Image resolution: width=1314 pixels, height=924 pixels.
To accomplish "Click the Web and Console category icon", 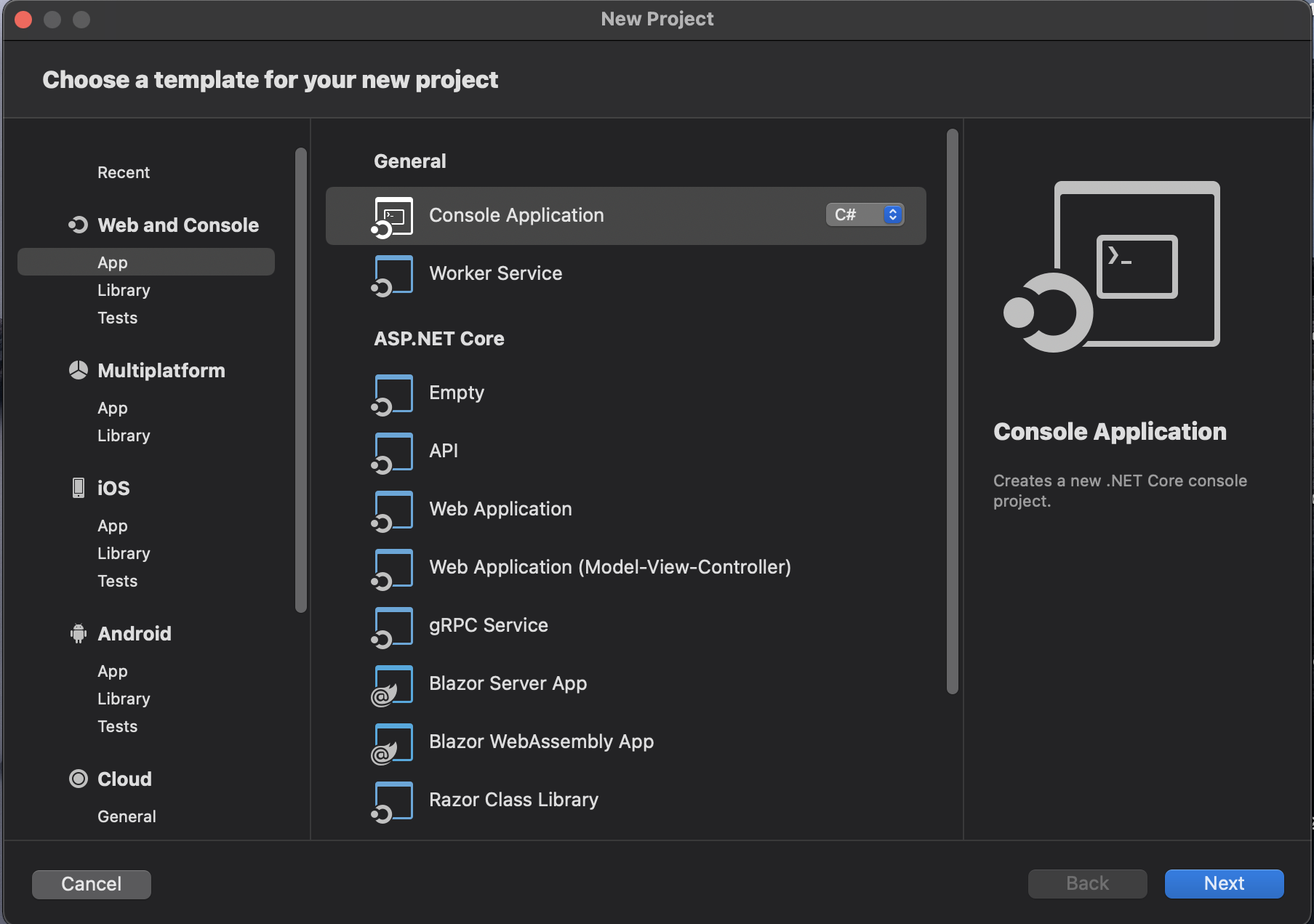I will 78,225.
